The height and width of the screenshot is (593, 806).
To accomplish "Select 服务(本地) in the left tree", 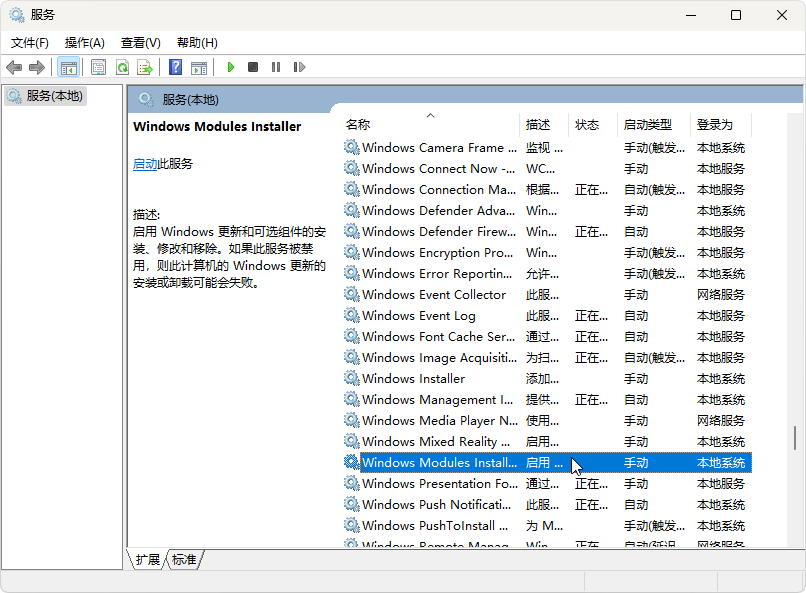I will coord(54,96).
